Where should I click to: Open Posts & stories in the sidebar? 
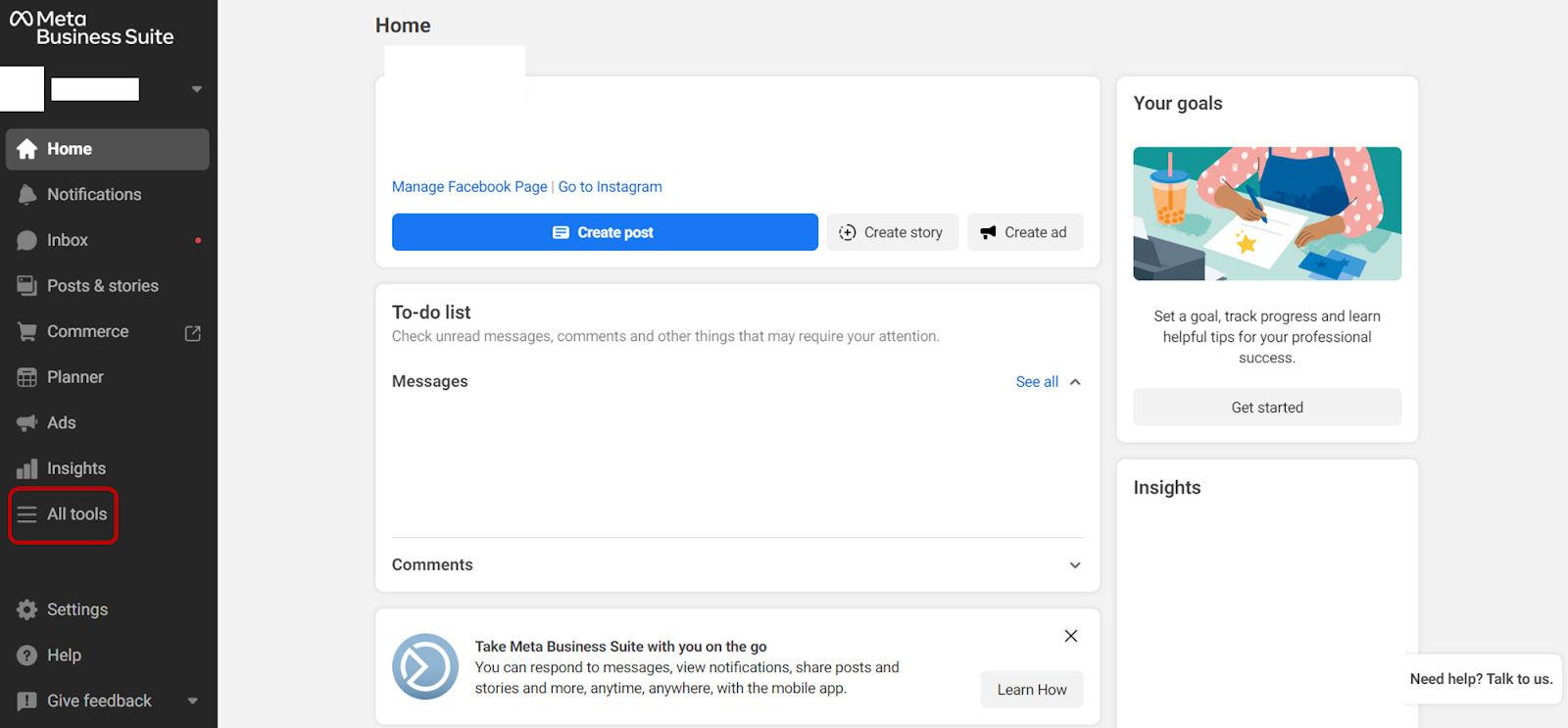(x=108, y=286)
